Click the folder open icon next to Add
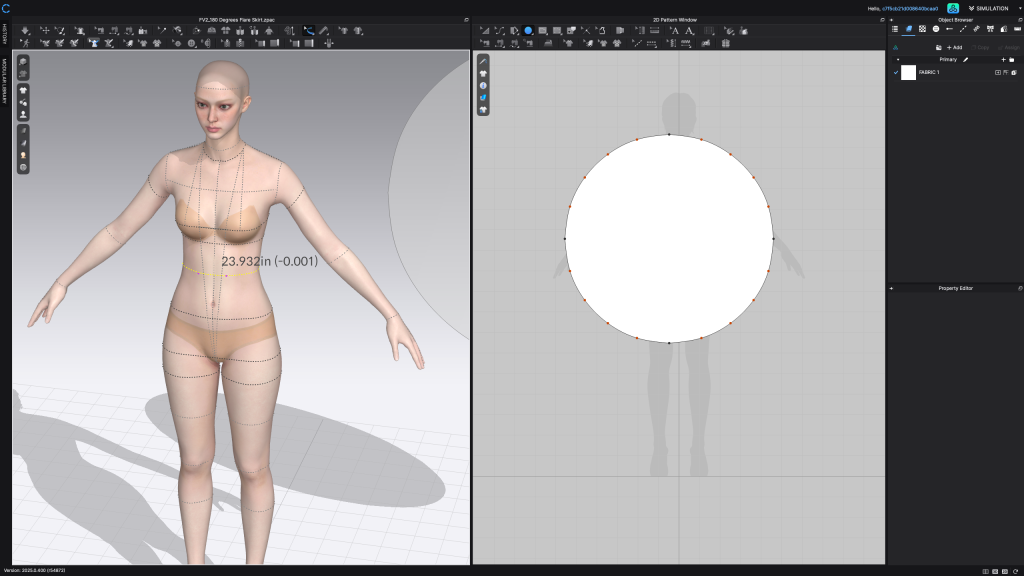Screen dimensions: 1024x576 [938, 48]
